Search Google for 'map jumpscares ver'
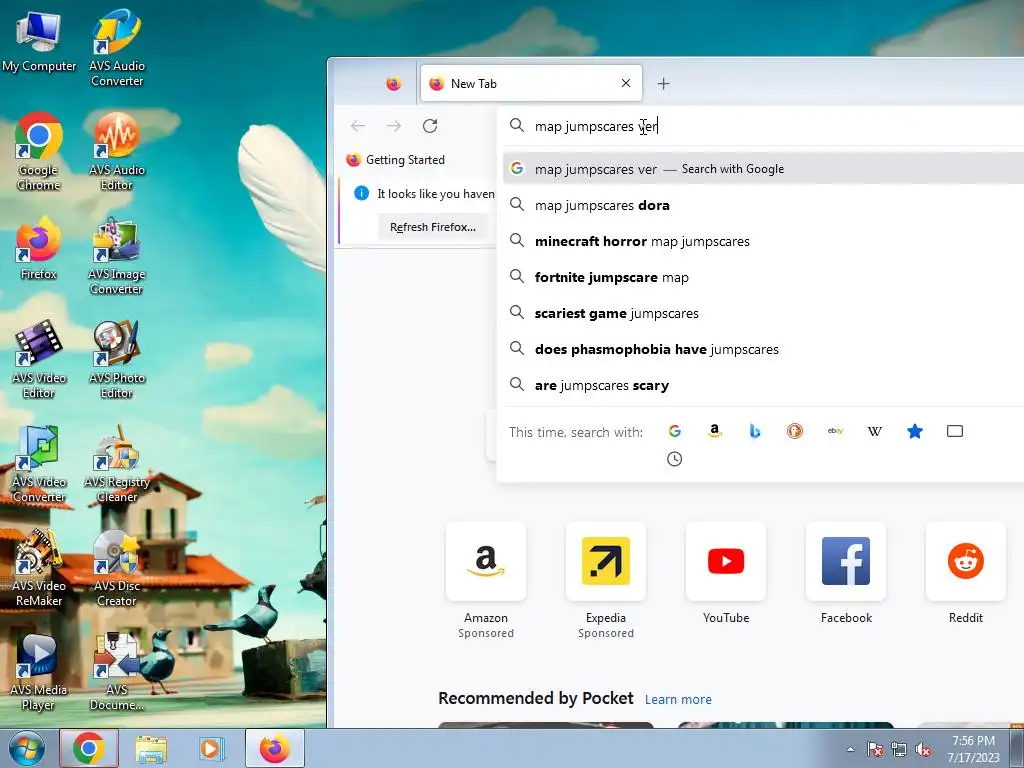The width and height of the screenshot is (1024, 768). [x=763, y=169]
